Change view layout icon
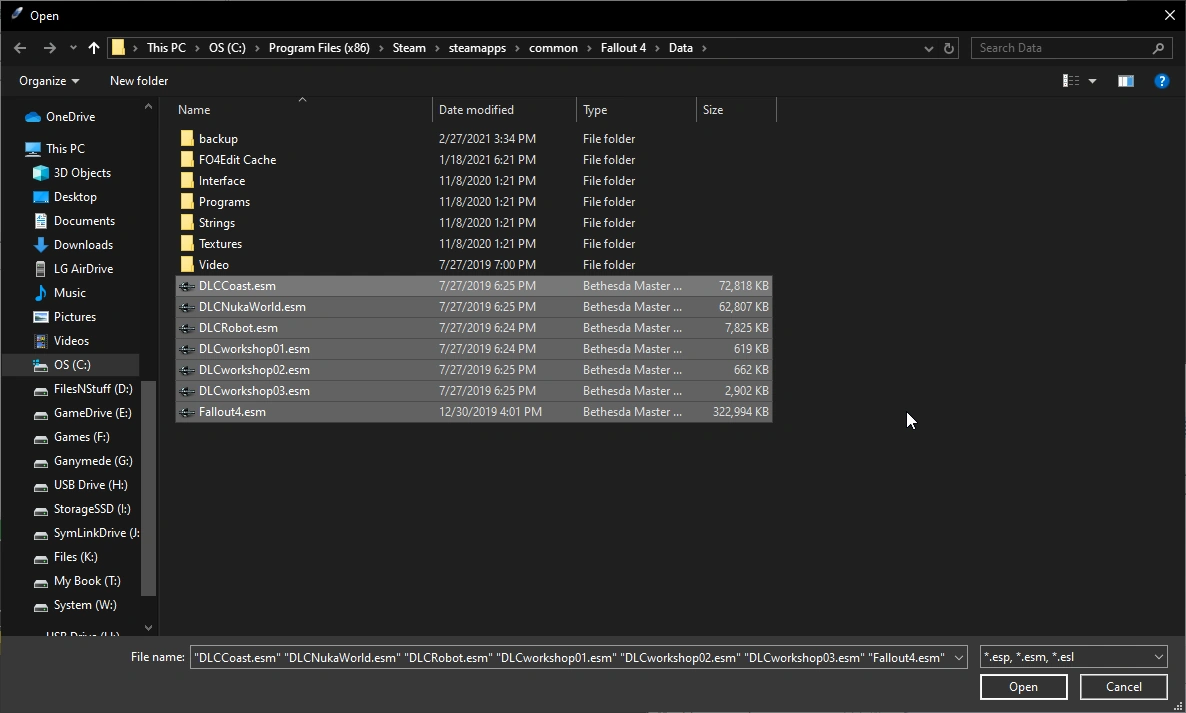Screen dimensions: 1186x713 point(1071,81)
